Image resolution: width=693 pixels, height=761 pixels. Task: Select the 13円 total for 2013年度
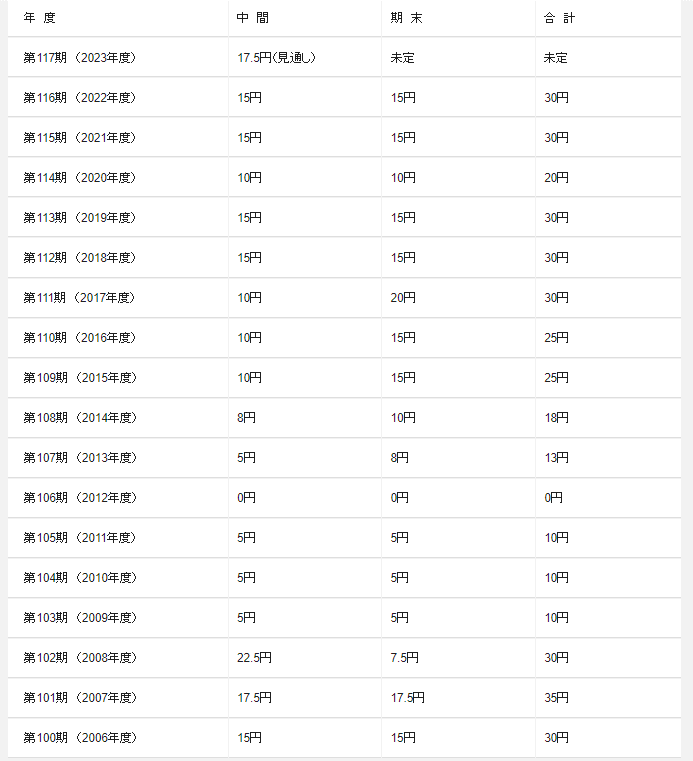coord(556,458)
